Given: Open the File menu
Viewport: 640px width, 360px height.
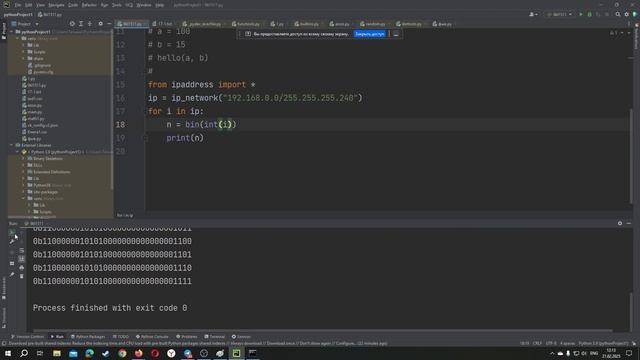Looking at the screenshot, I should point(18,5).
